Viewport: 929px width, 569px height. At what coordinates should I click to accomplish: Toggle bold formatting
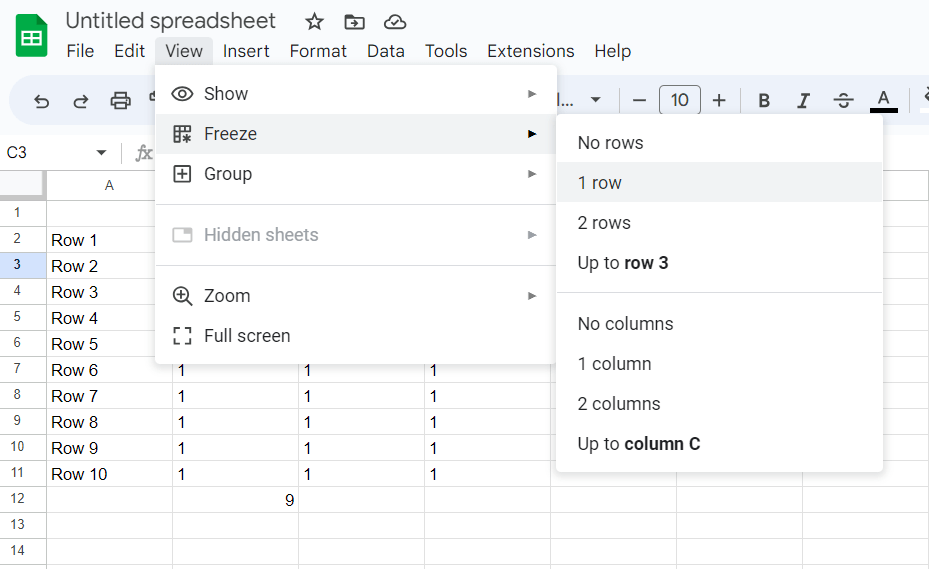click(764, 100)
